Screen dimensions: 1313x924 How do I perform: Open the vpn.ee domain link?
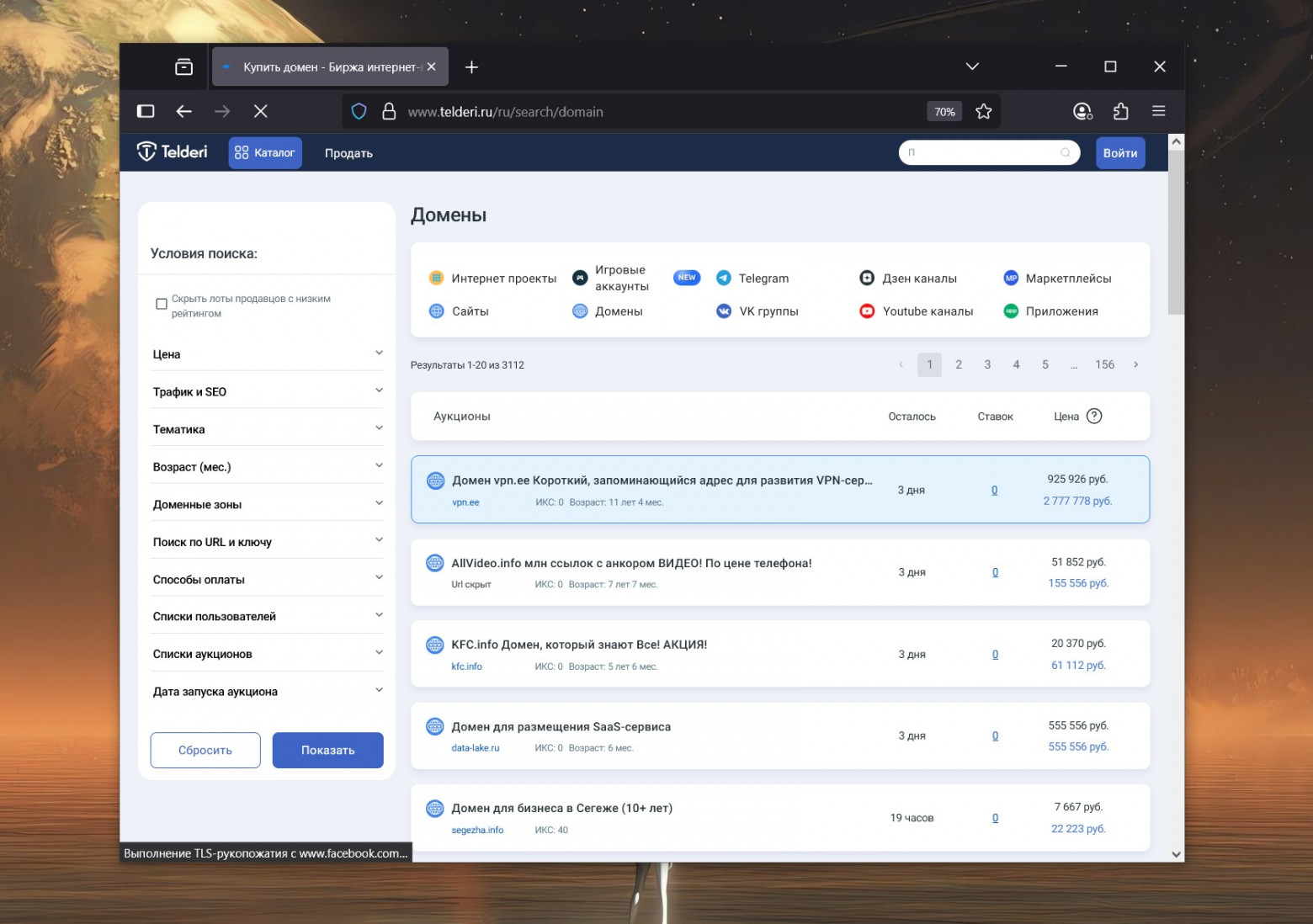[465, 502]
